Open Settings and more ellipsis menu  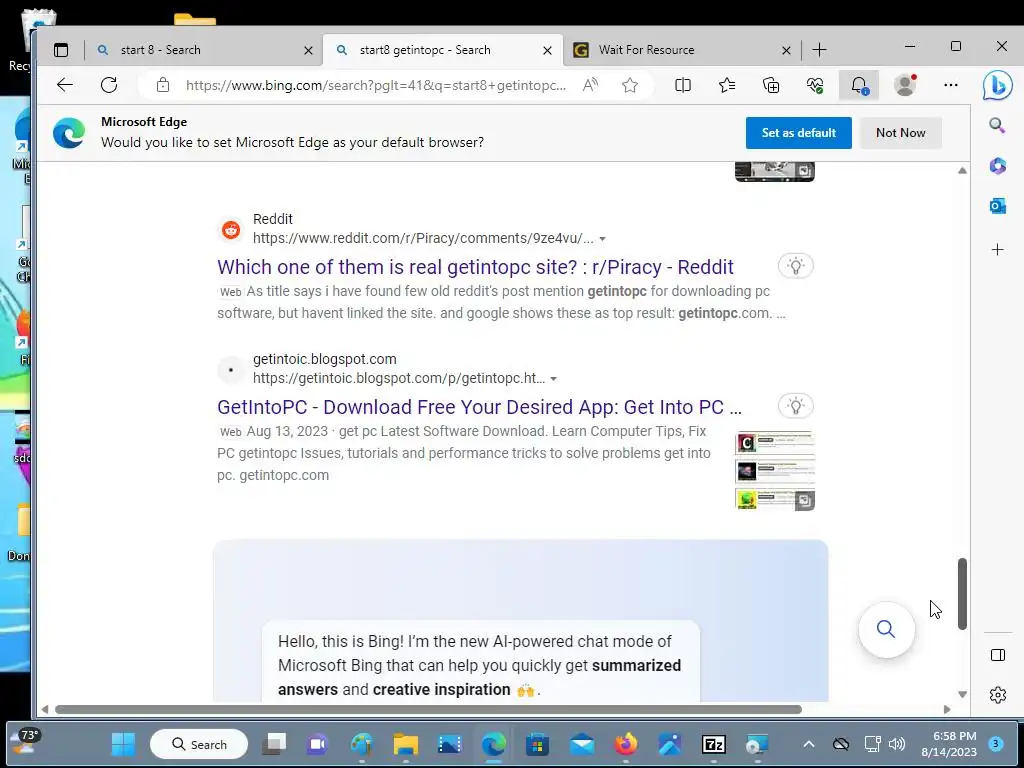tap(951, 85)
